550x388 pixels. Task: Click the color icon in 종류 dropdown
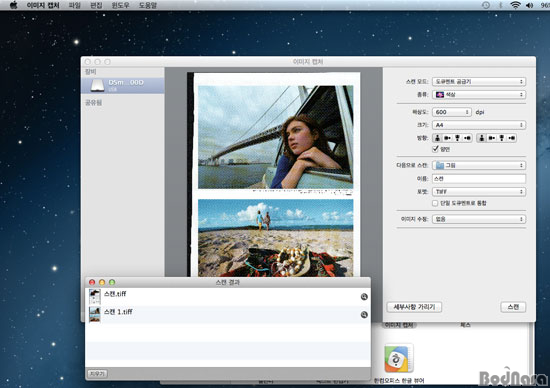(x=440, y=95)
